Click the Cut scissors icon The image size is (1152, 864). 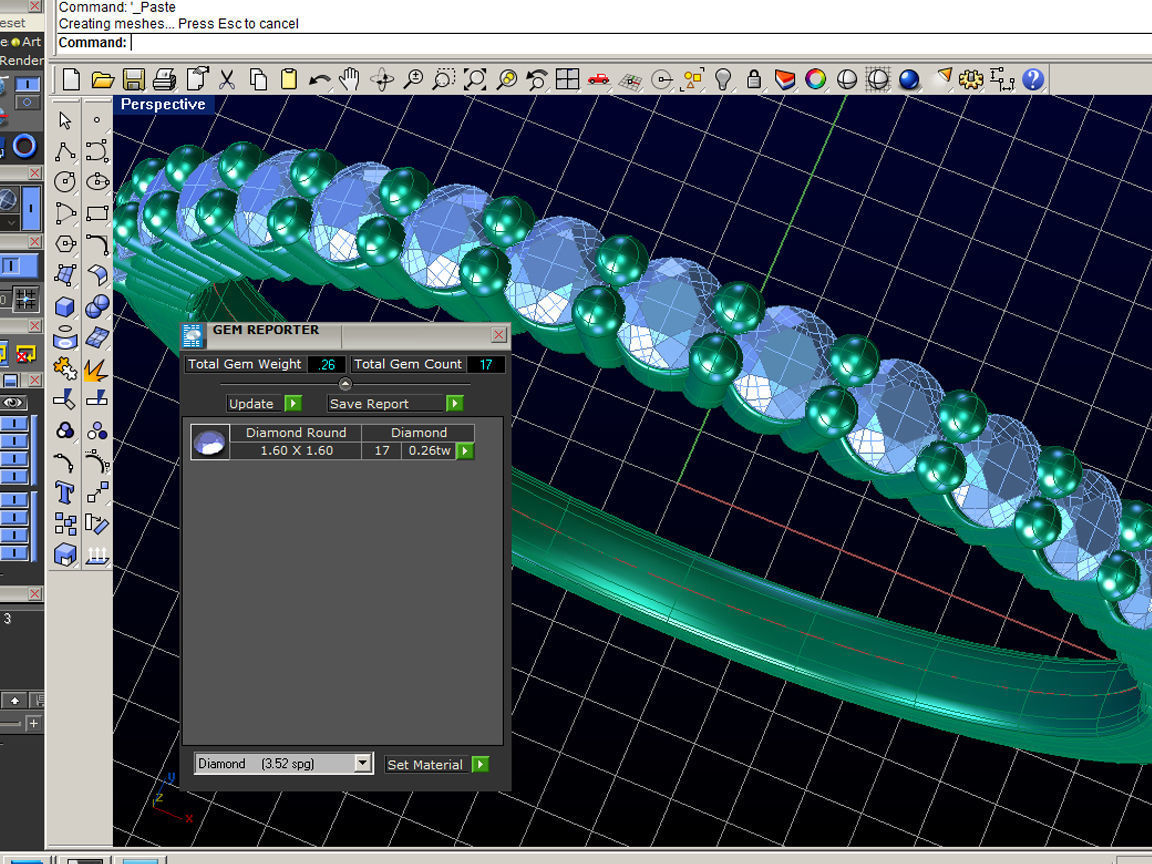pyautogui.click(x=227, y=79)
